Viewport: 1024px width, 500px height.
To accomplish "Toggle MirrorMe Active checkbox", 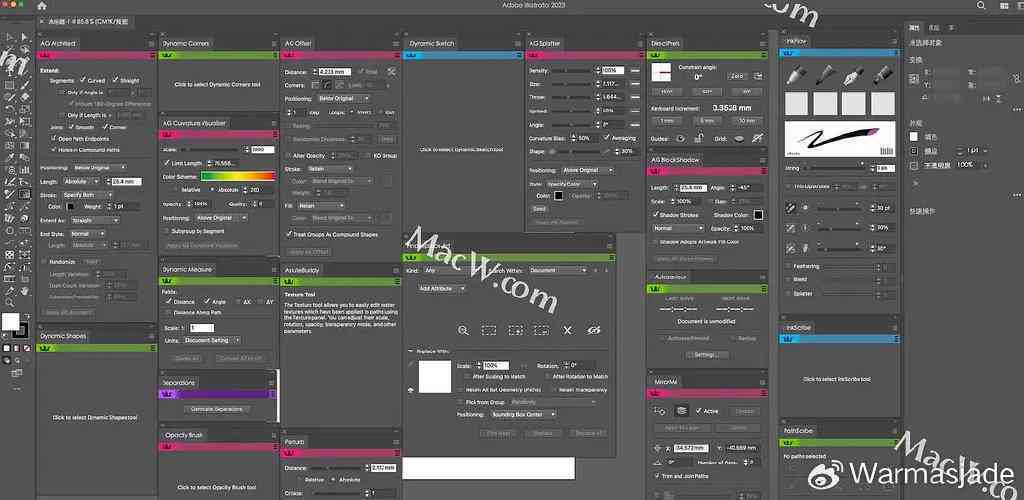I will 699,411.
